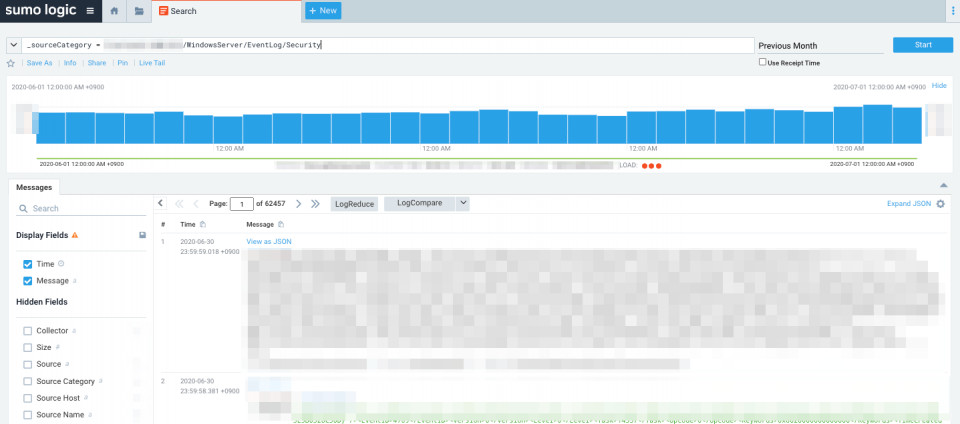Open the Library folder icon tab

(x=139, y=11)
